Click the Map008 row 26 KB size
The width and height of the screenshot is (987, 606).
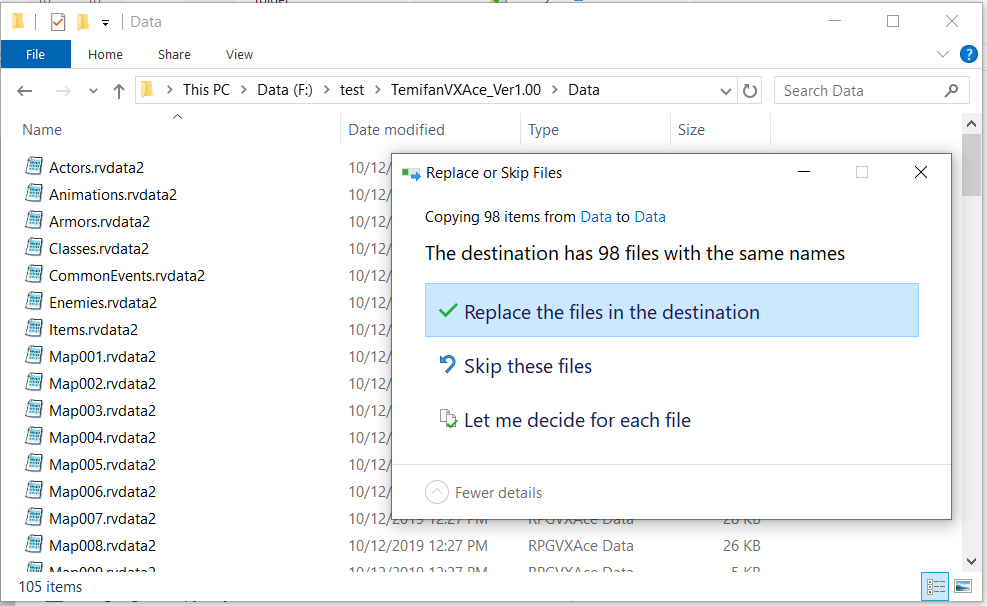(x=742, y=546)
